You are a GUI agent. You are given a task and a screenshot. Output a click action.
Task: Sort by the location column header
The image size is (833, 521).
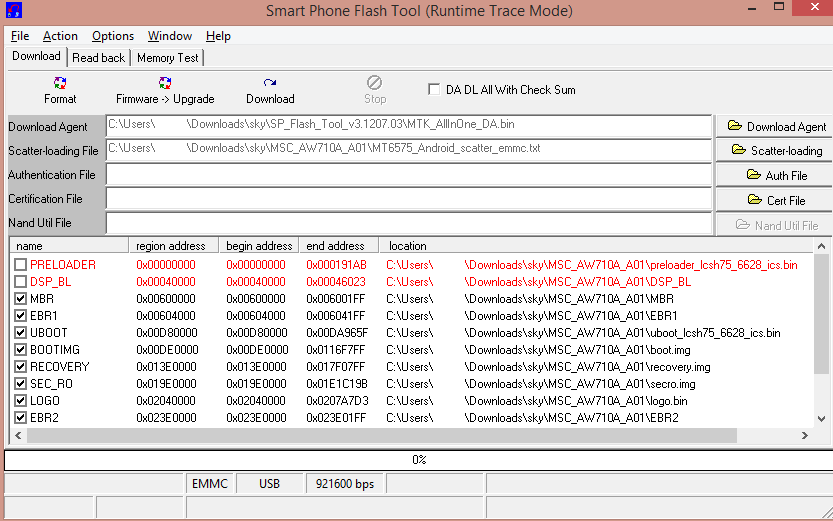596,245
